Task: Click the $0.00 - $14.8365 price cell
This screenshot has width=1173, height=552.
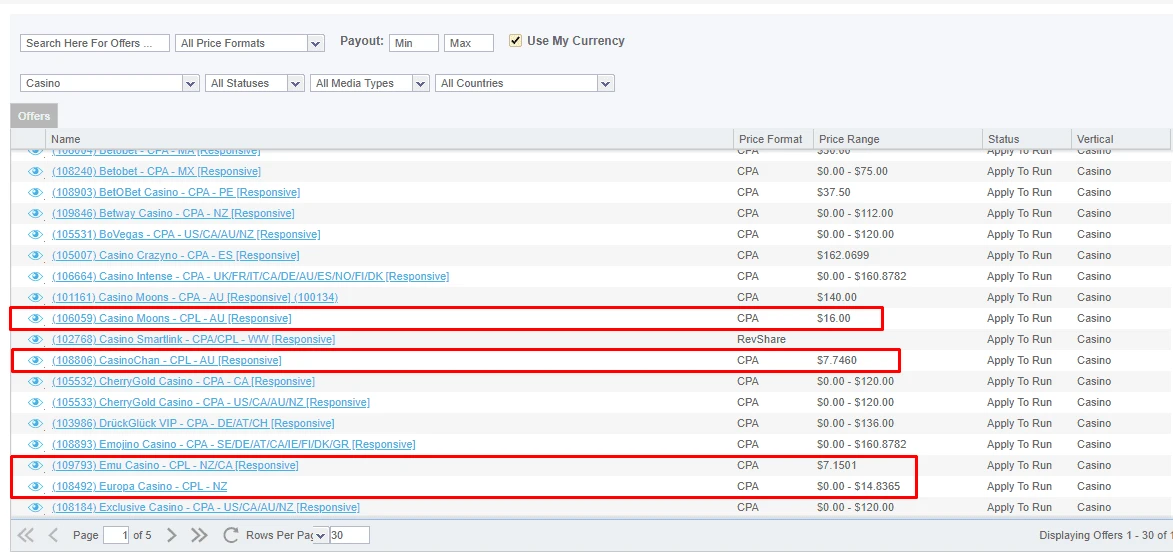Action: (859, 485)
